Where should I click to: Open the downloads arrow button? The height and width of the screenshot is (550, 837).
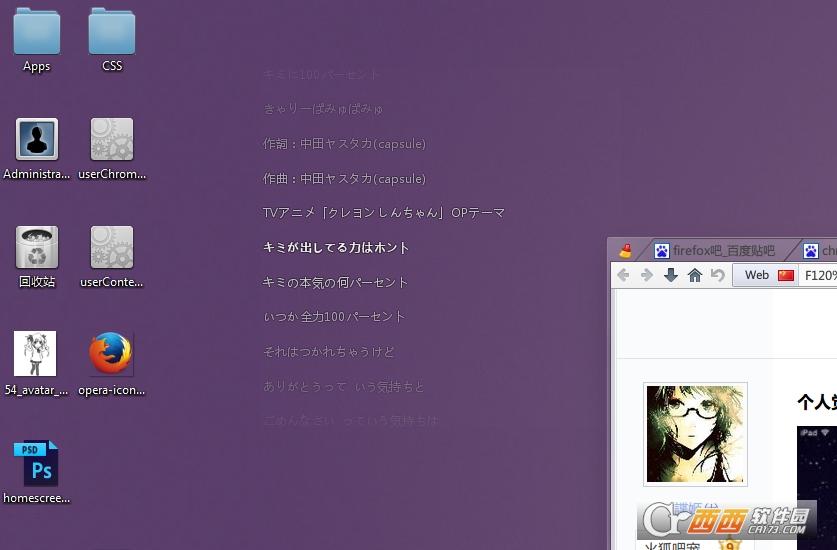pos(671,275)
